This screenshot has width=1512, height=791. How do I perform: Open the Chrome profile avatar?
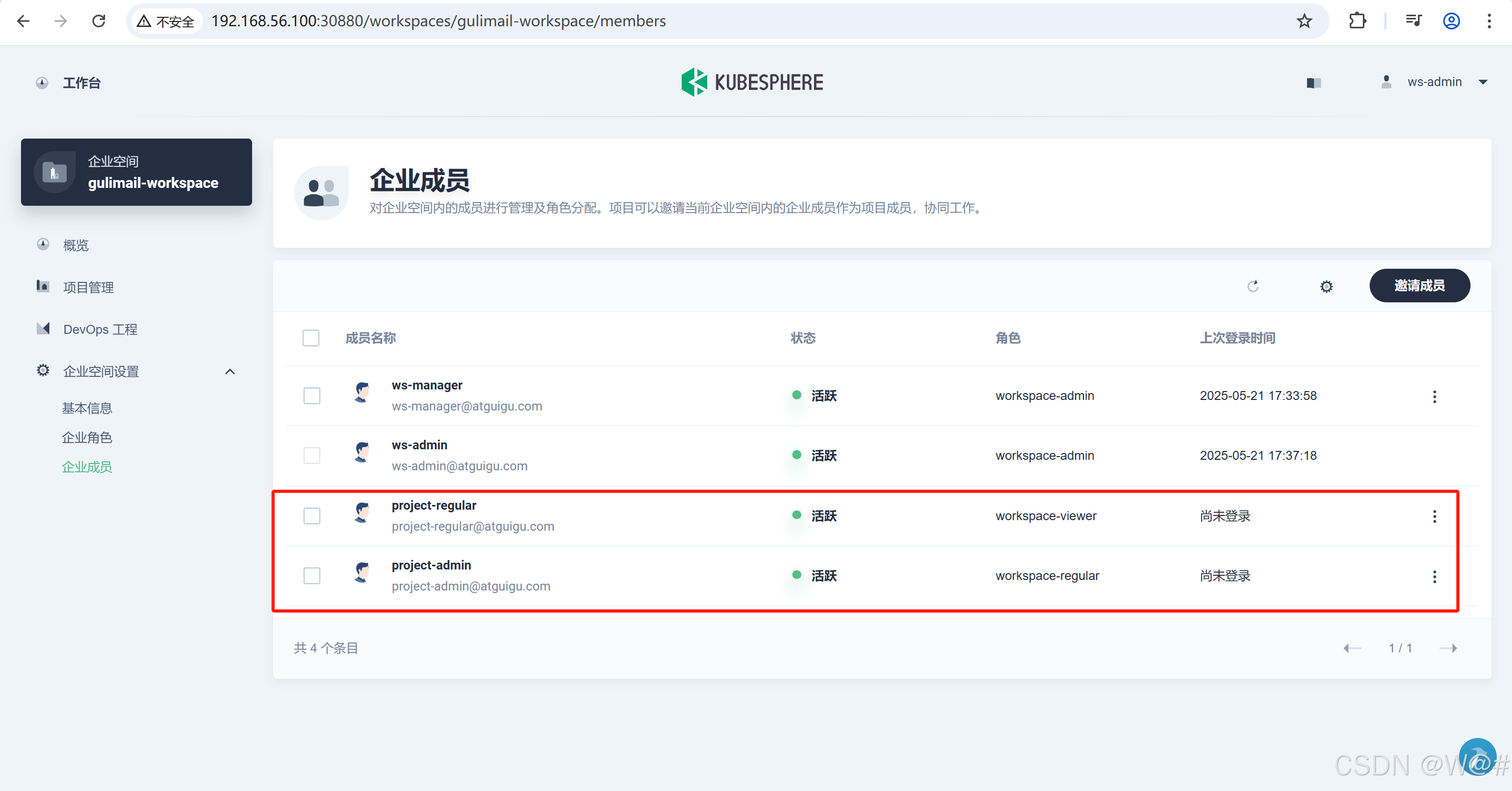tap(1452, 21)
